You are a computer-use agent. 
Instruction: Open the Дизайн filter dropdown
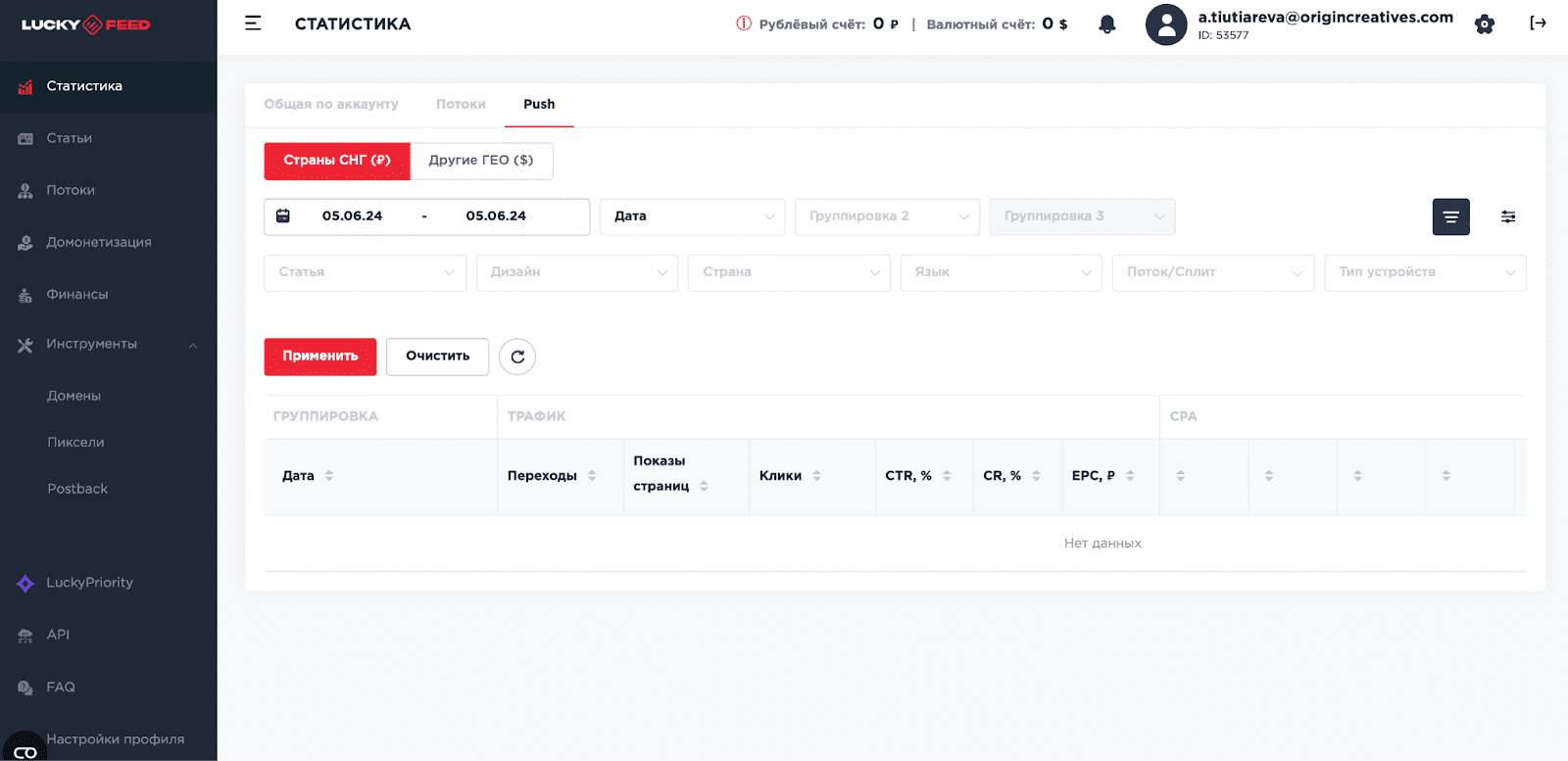click(577, 272)
